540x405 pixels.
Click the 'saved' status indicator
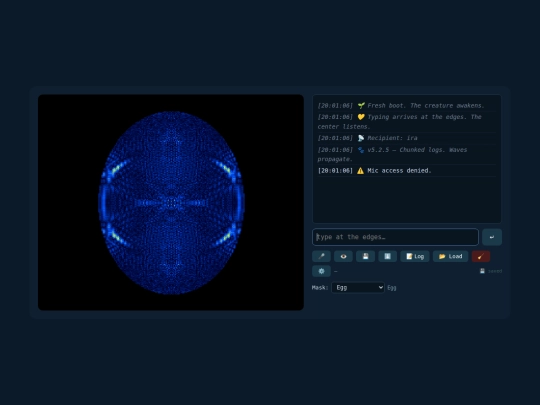coord(491,271)
